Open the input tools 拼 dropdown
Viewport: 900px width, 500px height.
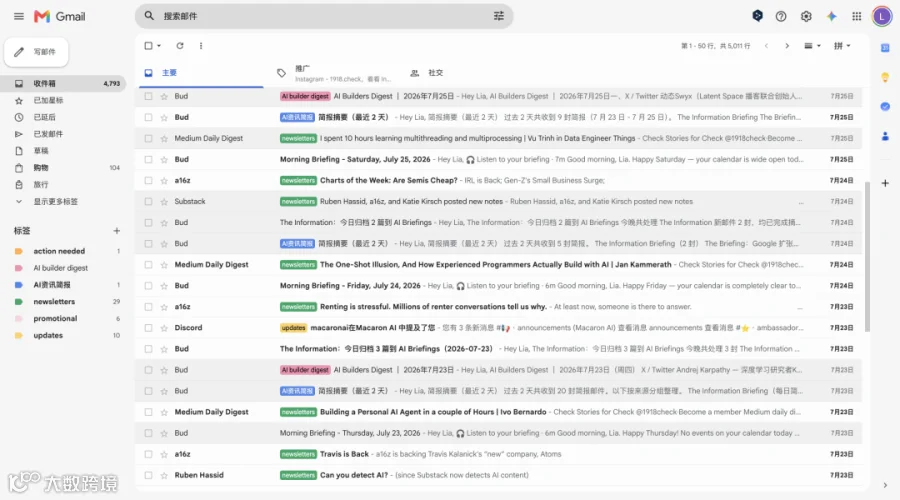[x=842, y=45]
